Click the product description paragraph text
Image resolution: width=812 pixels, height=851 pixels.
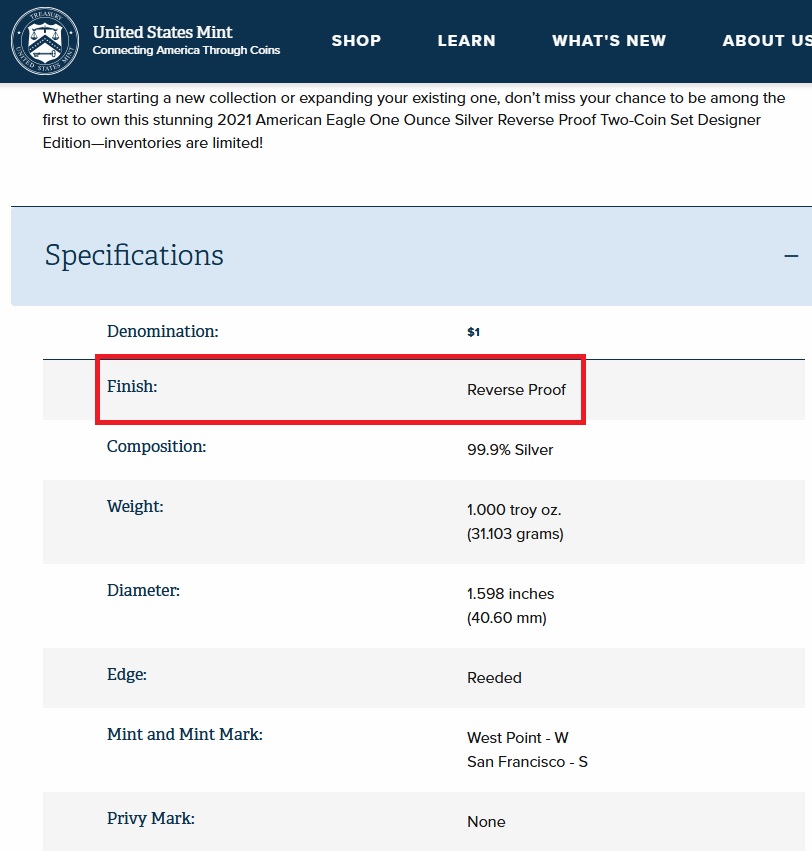(414, 120)
